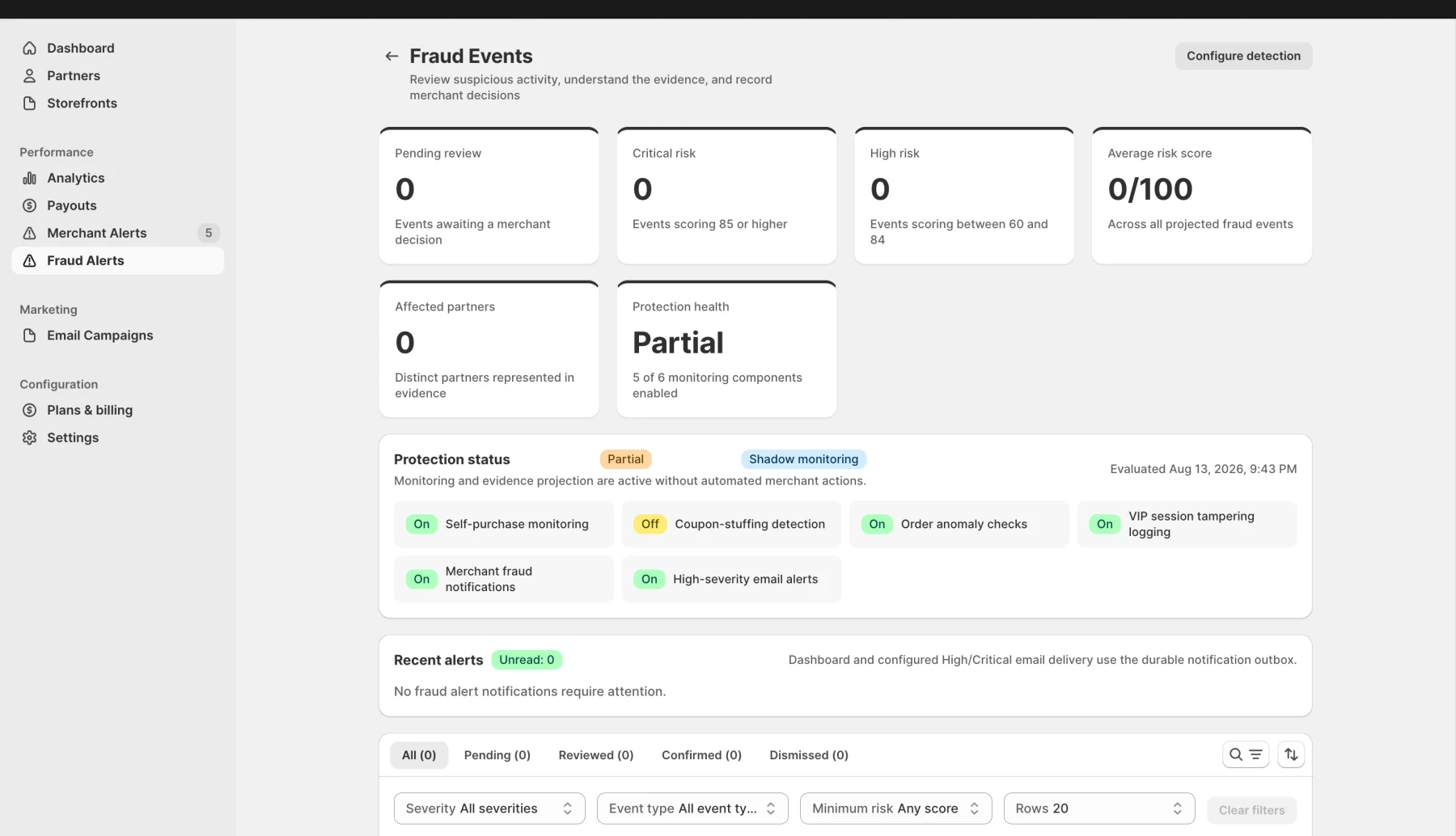
Task: Toggle Order anomaly checks On badge
Action: tap(877, 524)
